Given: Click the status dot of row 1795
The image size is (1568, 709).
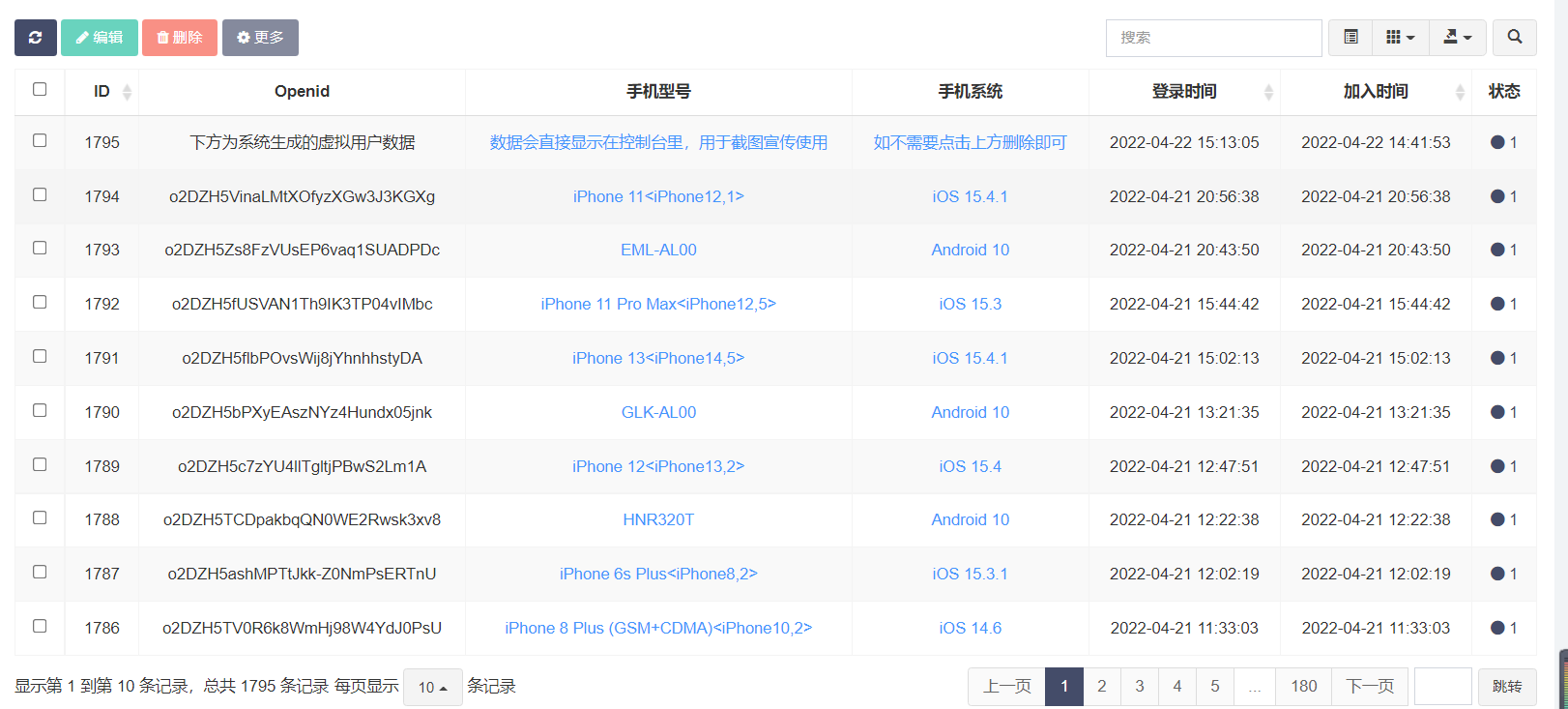Looking at the screenshot, I should click(x=1497, y=142).
